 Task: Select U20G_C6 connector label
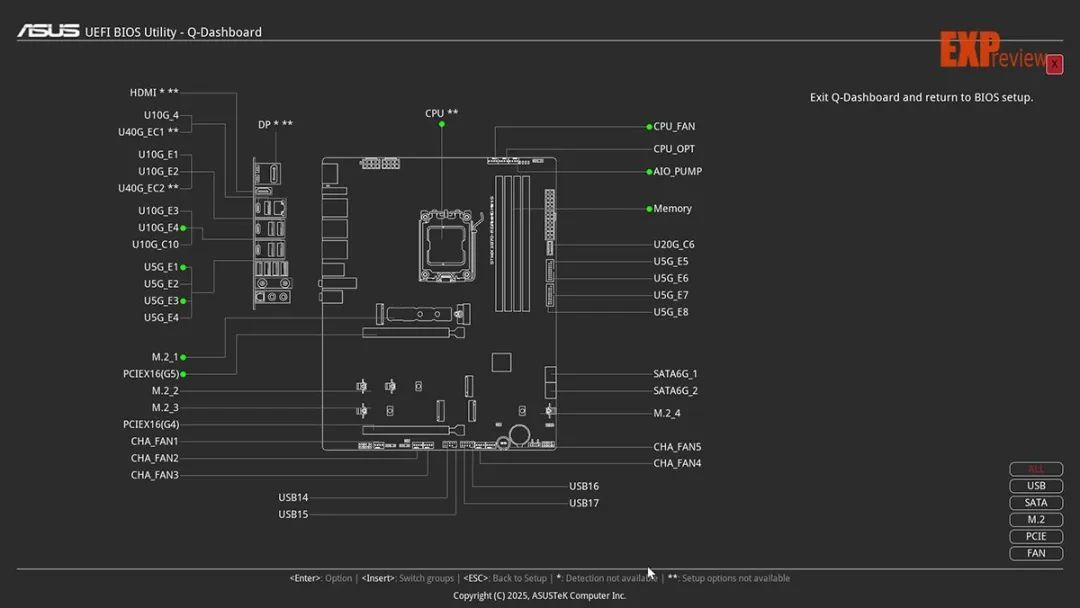point(674,244)
